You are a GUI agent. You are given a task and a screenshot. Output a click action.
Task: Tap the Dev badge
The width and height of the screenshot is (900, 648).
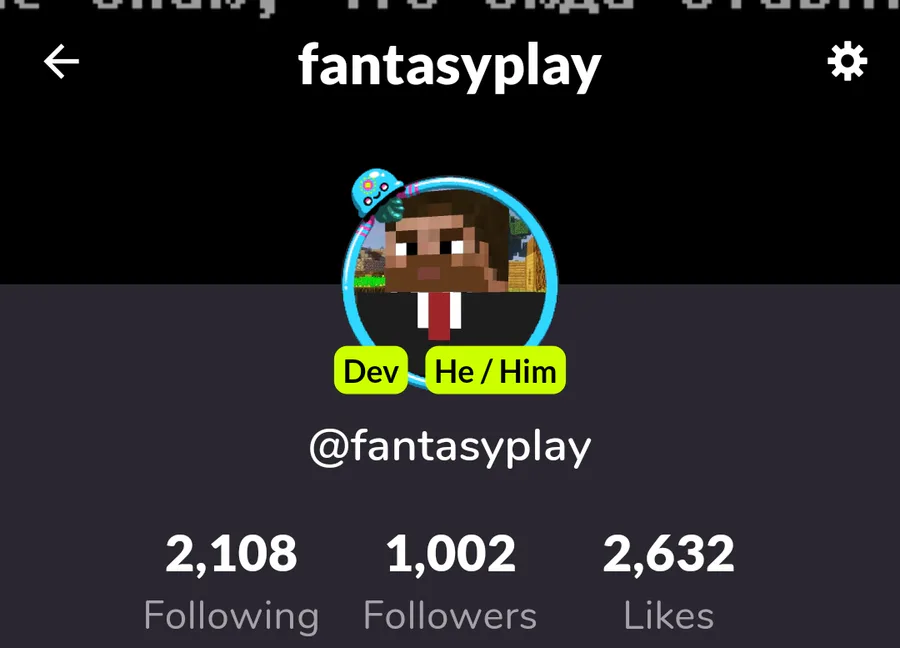(371, 370)
